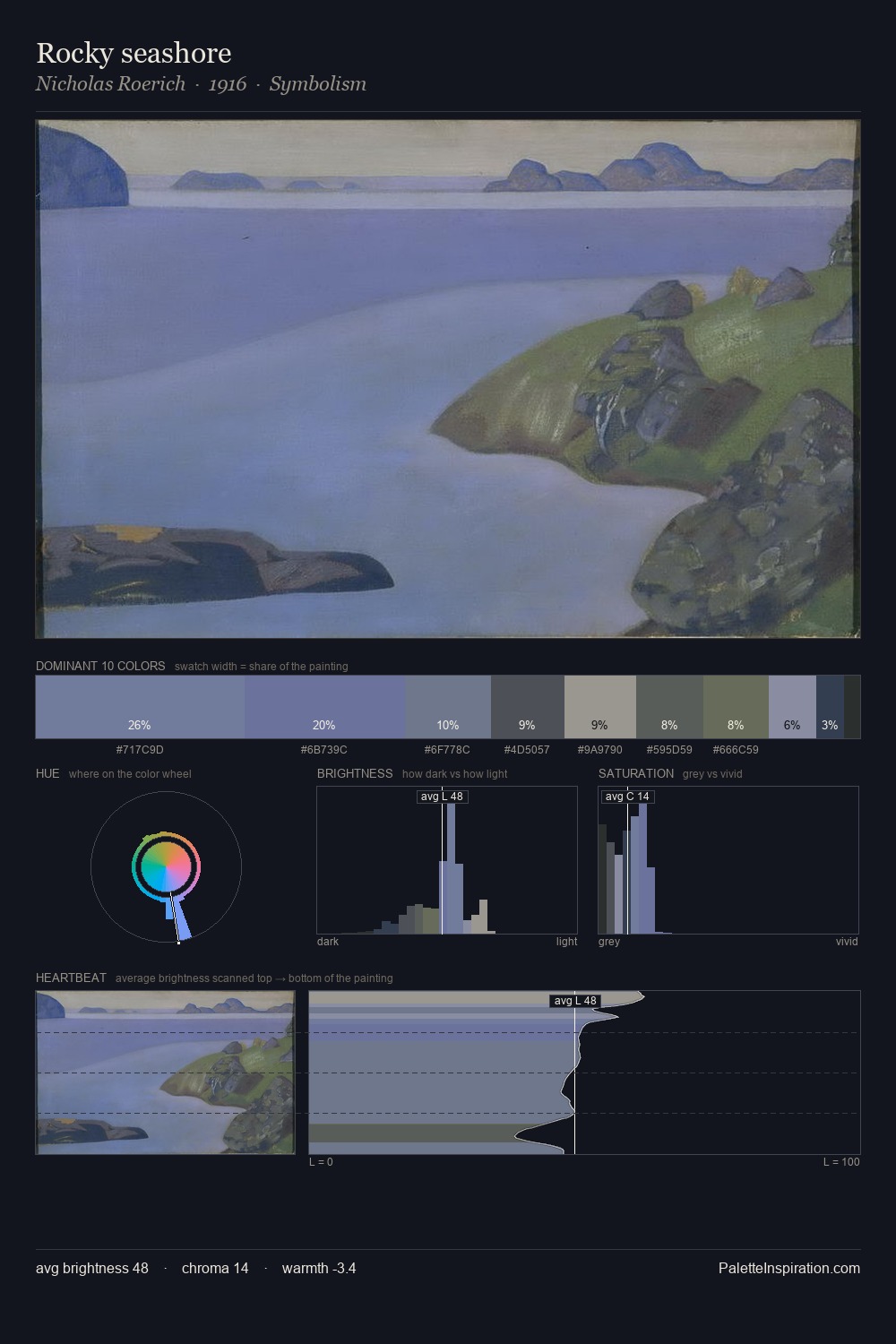Click the hex label #6B739C
Screen dimensions: 896x1344
pyautogui.click(x=324, y=750)
